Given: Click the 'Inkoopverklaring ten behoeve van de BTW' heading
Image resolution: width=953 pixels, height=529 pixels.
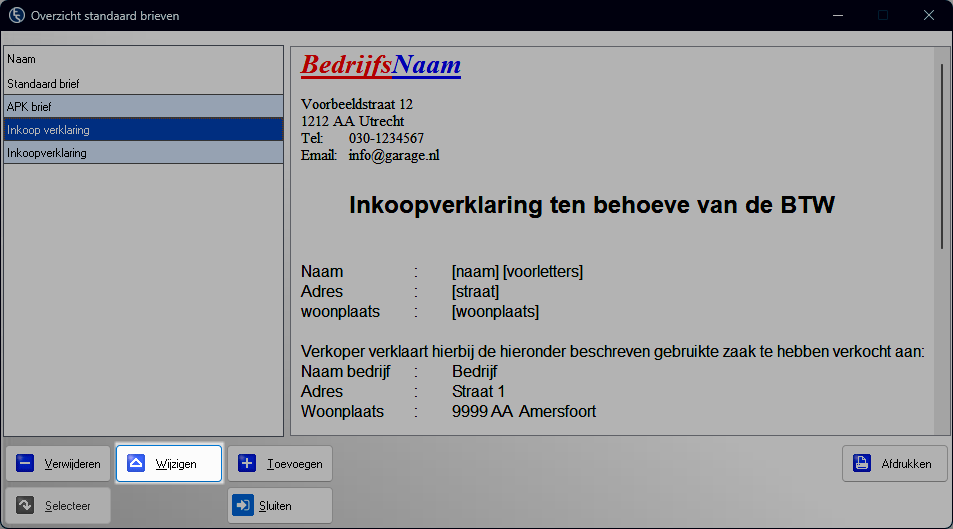Looking at the screenshot, I should [591, 206].
